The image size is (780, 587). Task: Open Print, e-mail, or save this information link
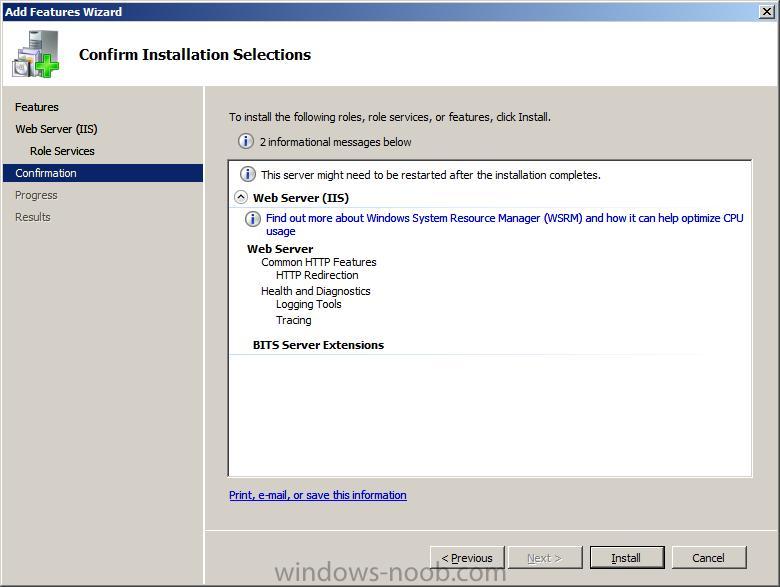318,495
